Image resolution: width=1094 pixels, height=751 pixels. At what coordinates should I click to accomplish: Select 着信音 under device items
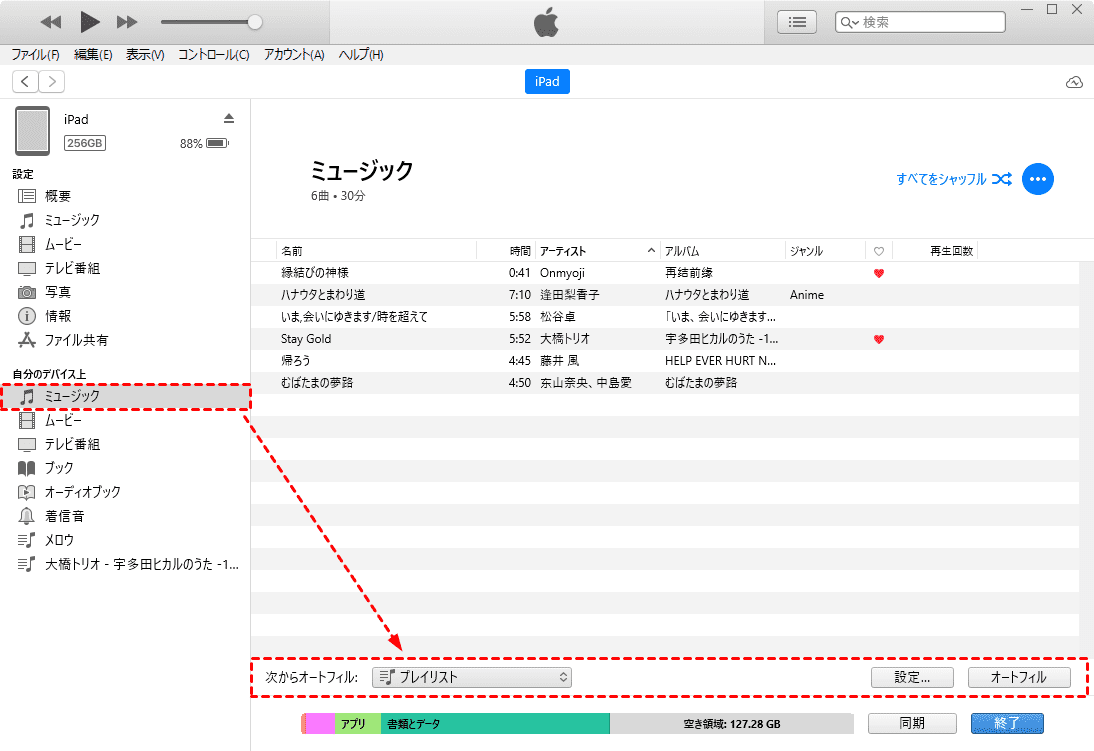[64, 516]
